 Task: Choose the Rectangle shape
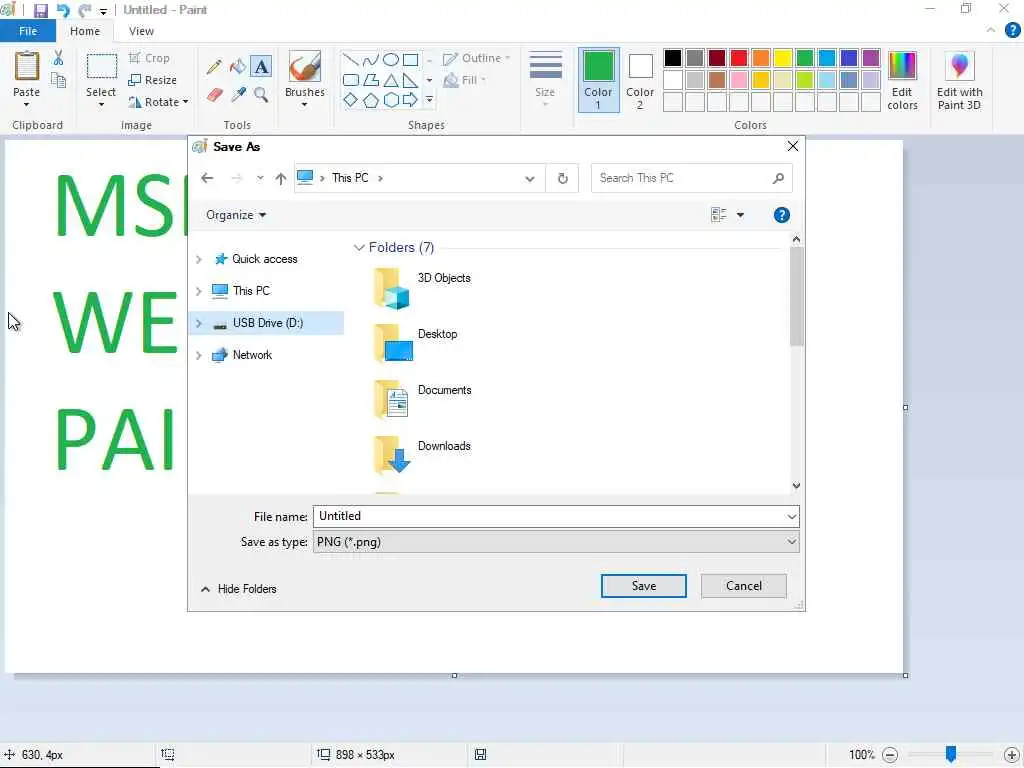[x=411, y=60]
